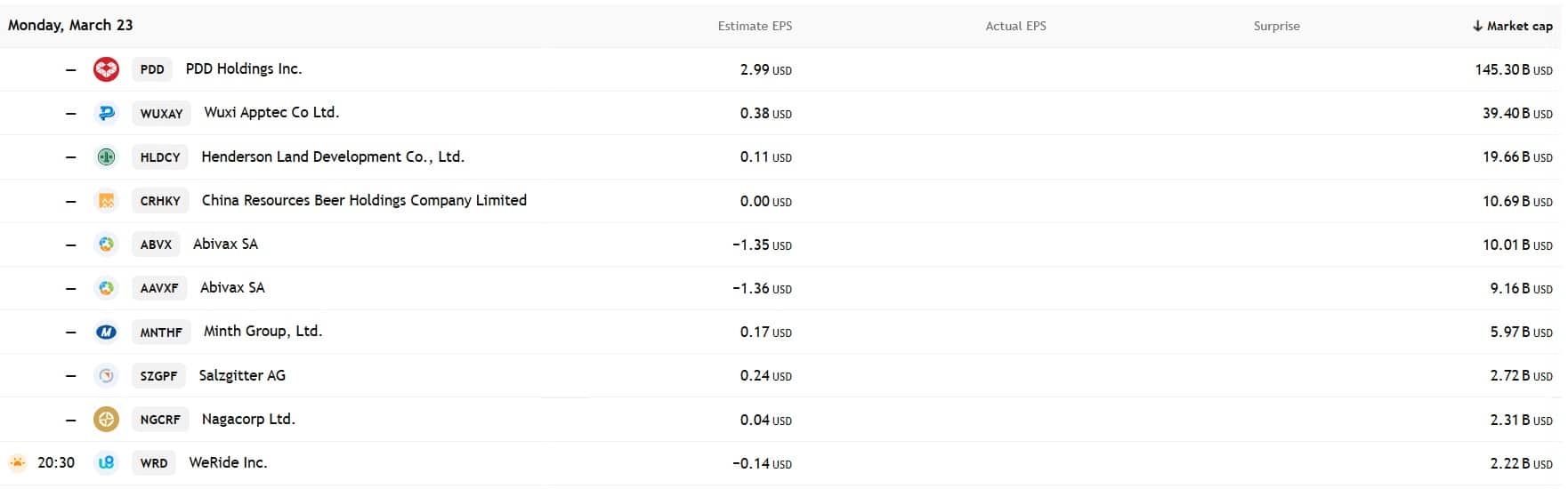Click the Actual EPS column header
Image resolution: width=1568 pixels, height=489 pixels.
pos(1015,26)
